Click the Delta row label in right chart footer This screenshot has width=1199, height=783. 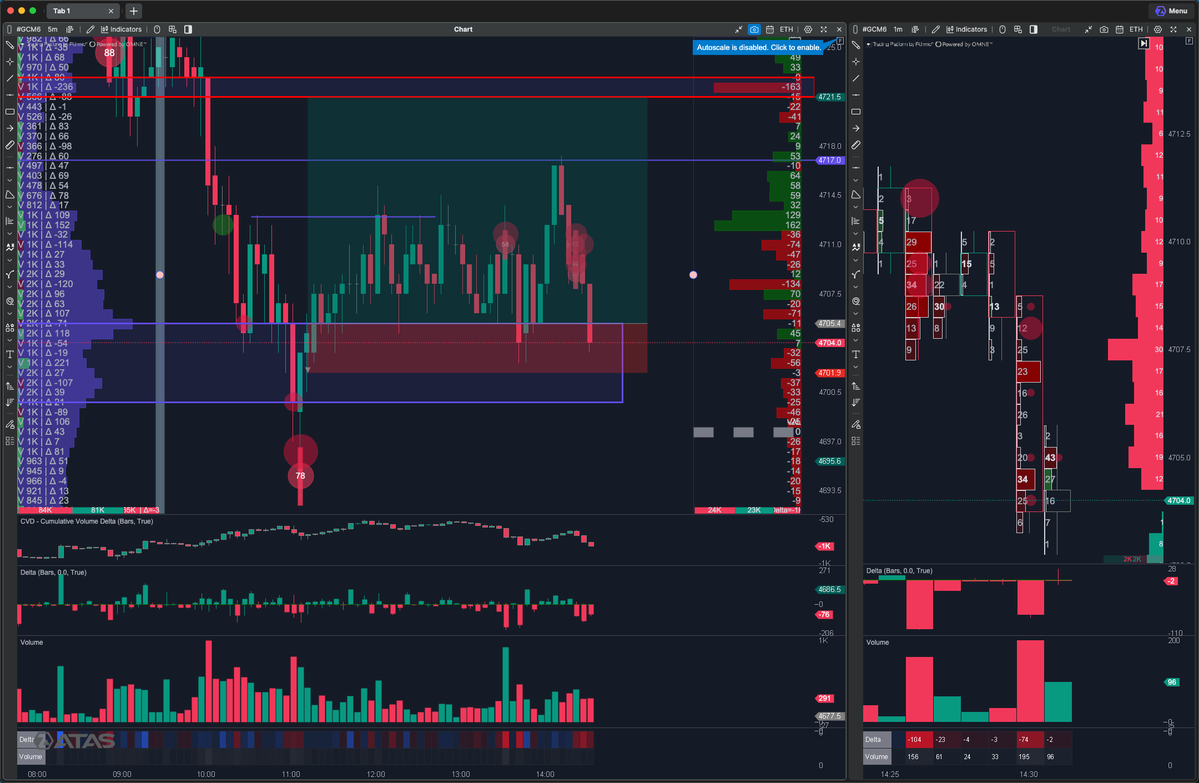click(876, 740)
